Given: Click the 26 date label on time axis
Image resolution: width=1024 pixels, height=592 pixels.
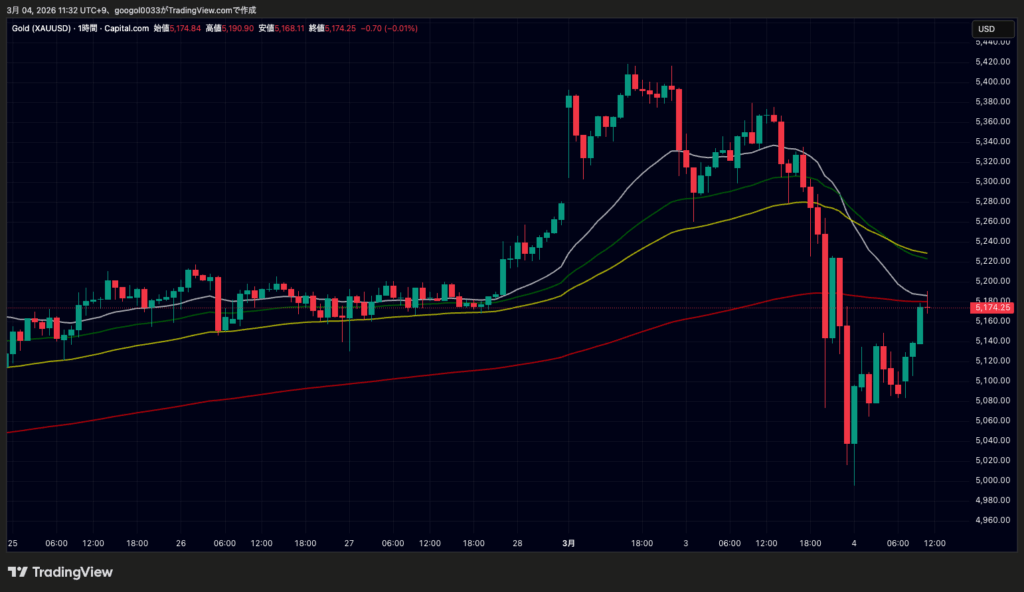Looking at the screenshot, I should click(181, 543).
